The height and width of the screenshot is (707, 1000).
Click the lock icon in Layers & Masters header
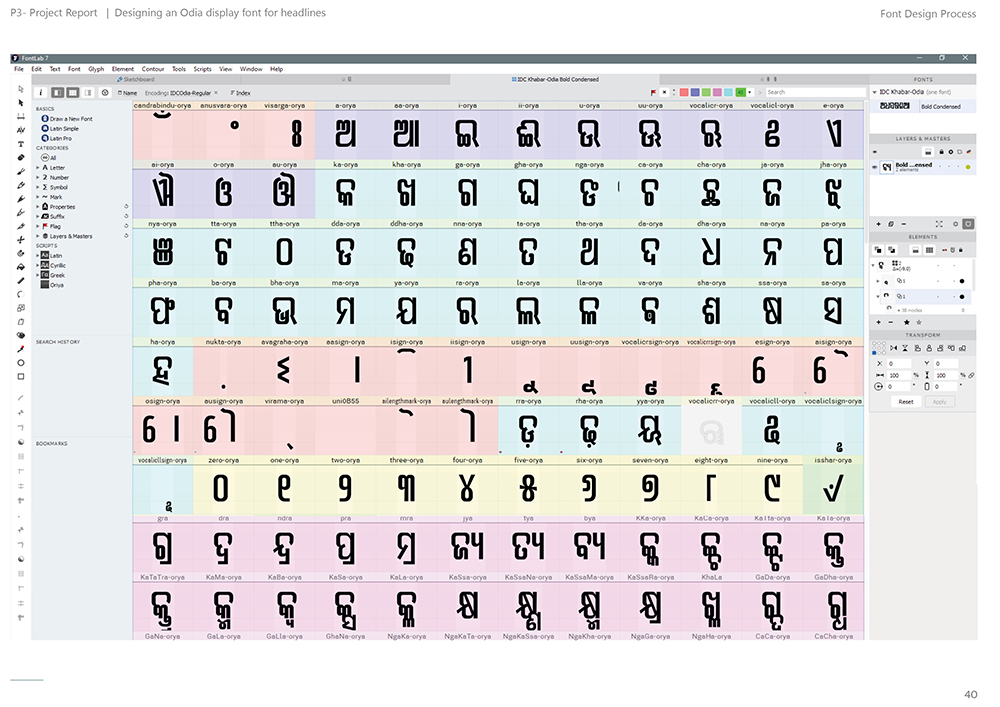pos(941,152)
